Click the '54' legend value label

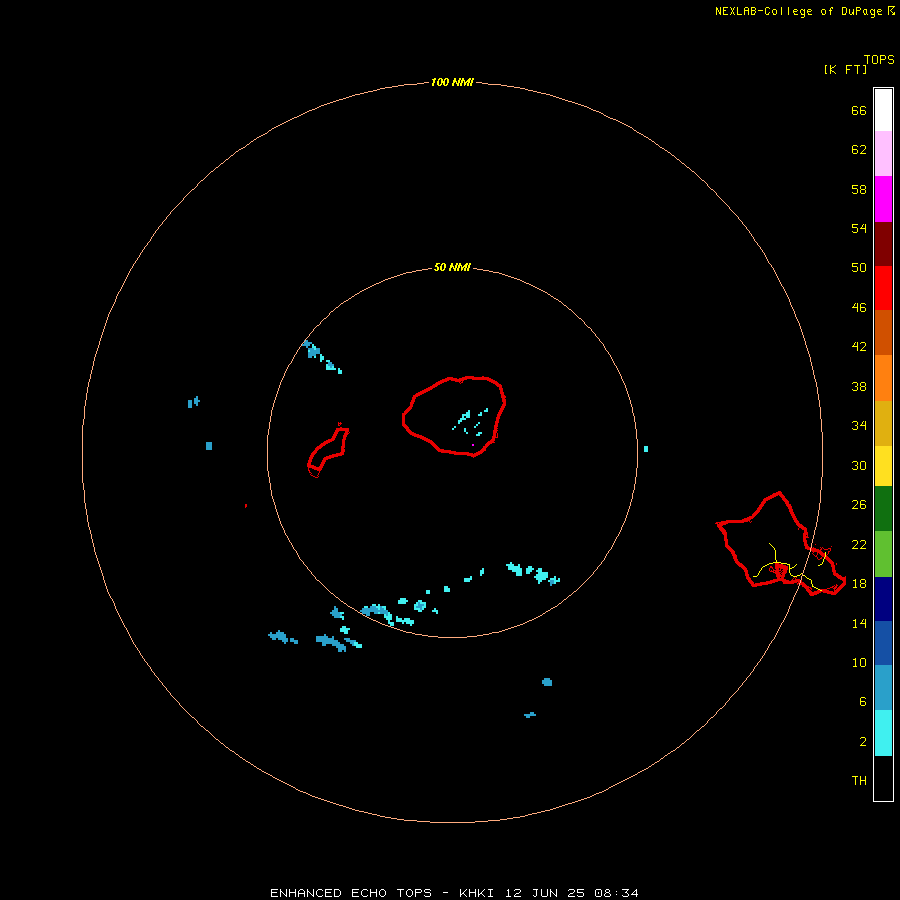859,228
